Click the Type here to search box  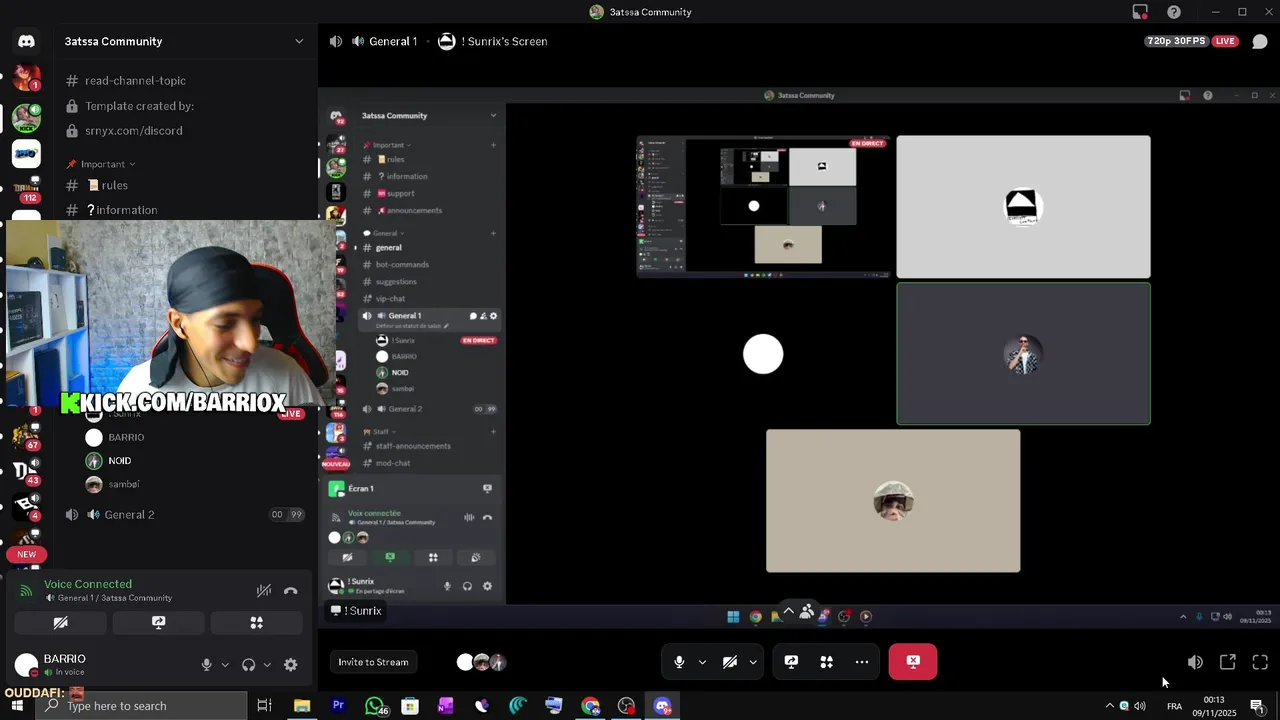[x=140, y=706]
